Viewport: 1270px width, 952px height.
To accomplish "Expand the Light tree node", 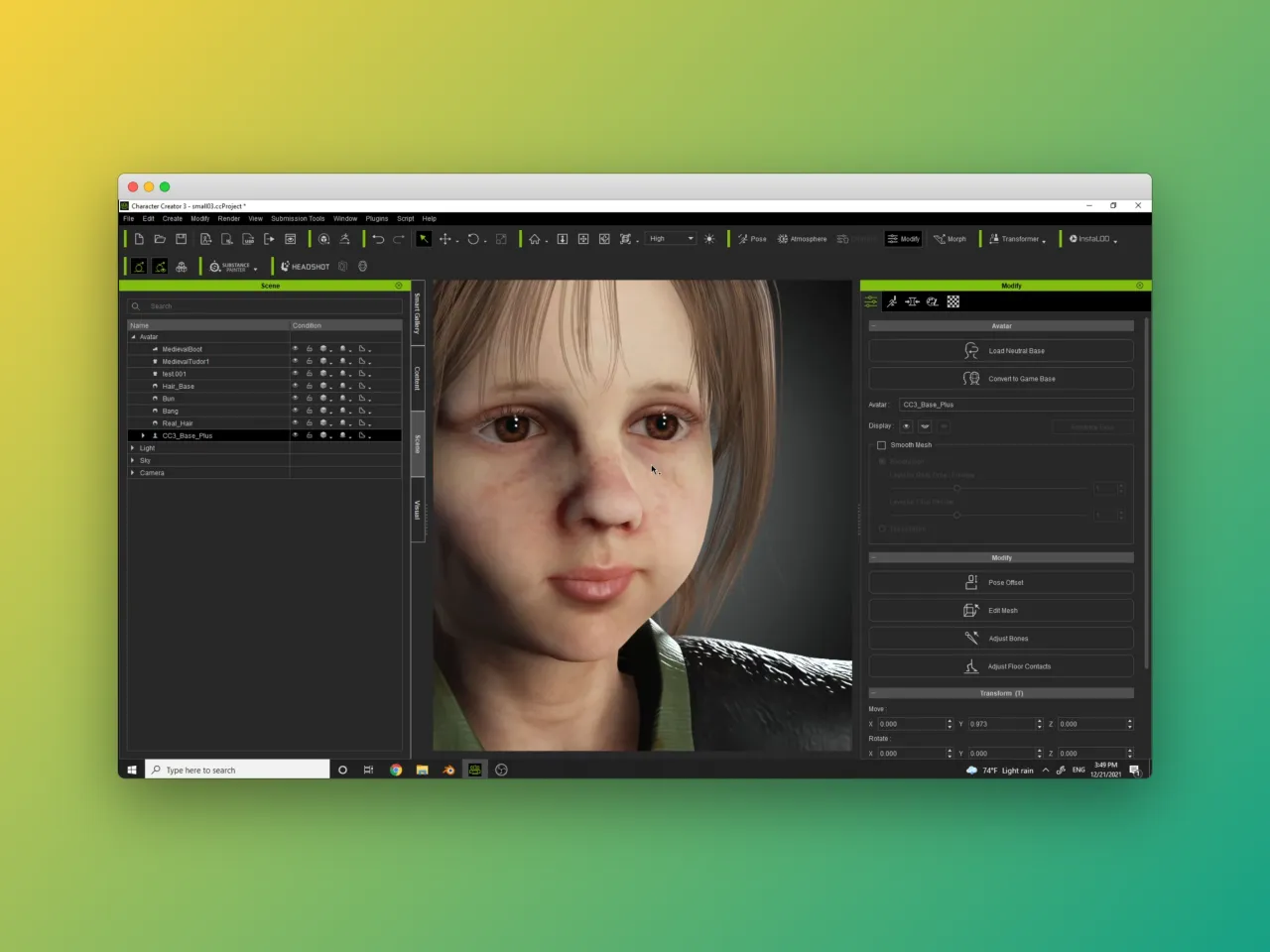I will 133,448.
